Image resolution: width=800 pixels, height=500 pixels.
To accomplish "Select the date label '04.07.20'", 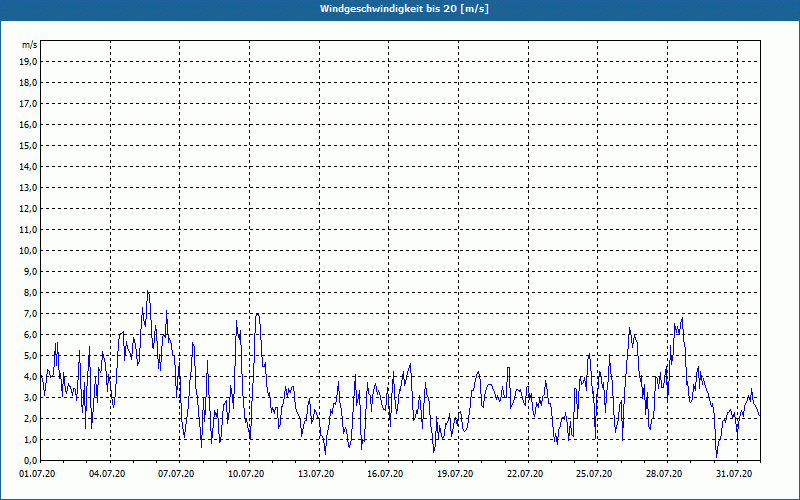I will click(x=107, y=474).
